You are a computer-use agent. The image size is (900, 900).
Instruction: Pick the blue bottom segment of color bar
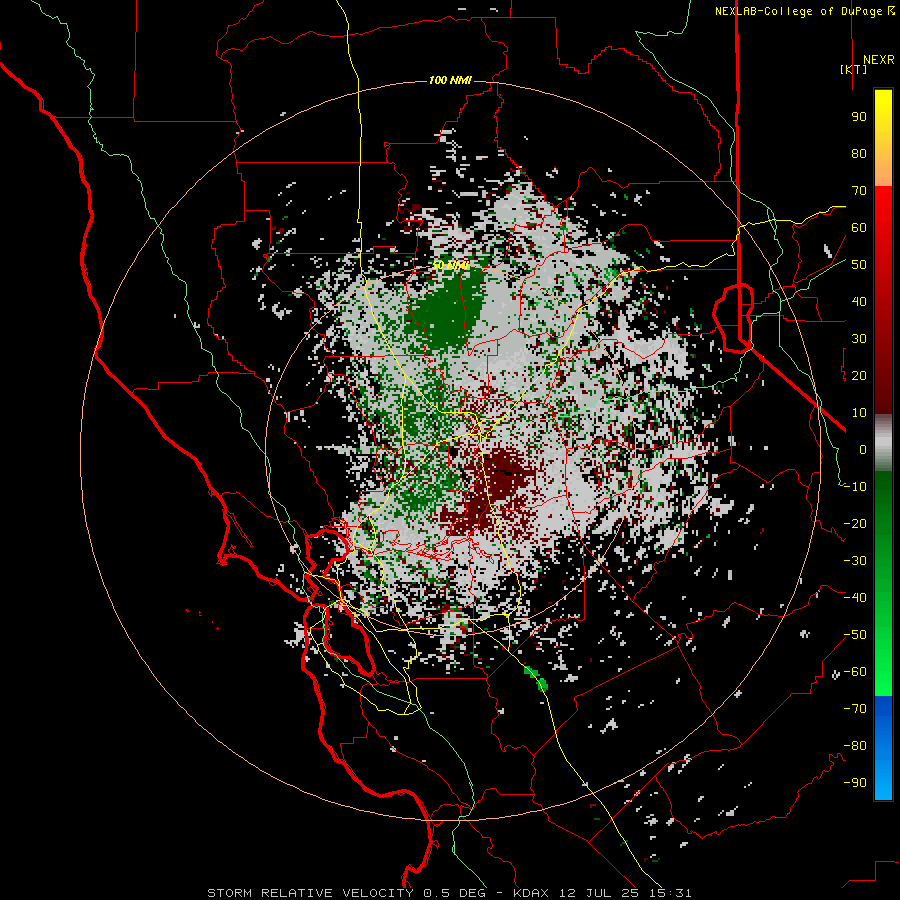(x=883, y=747)
